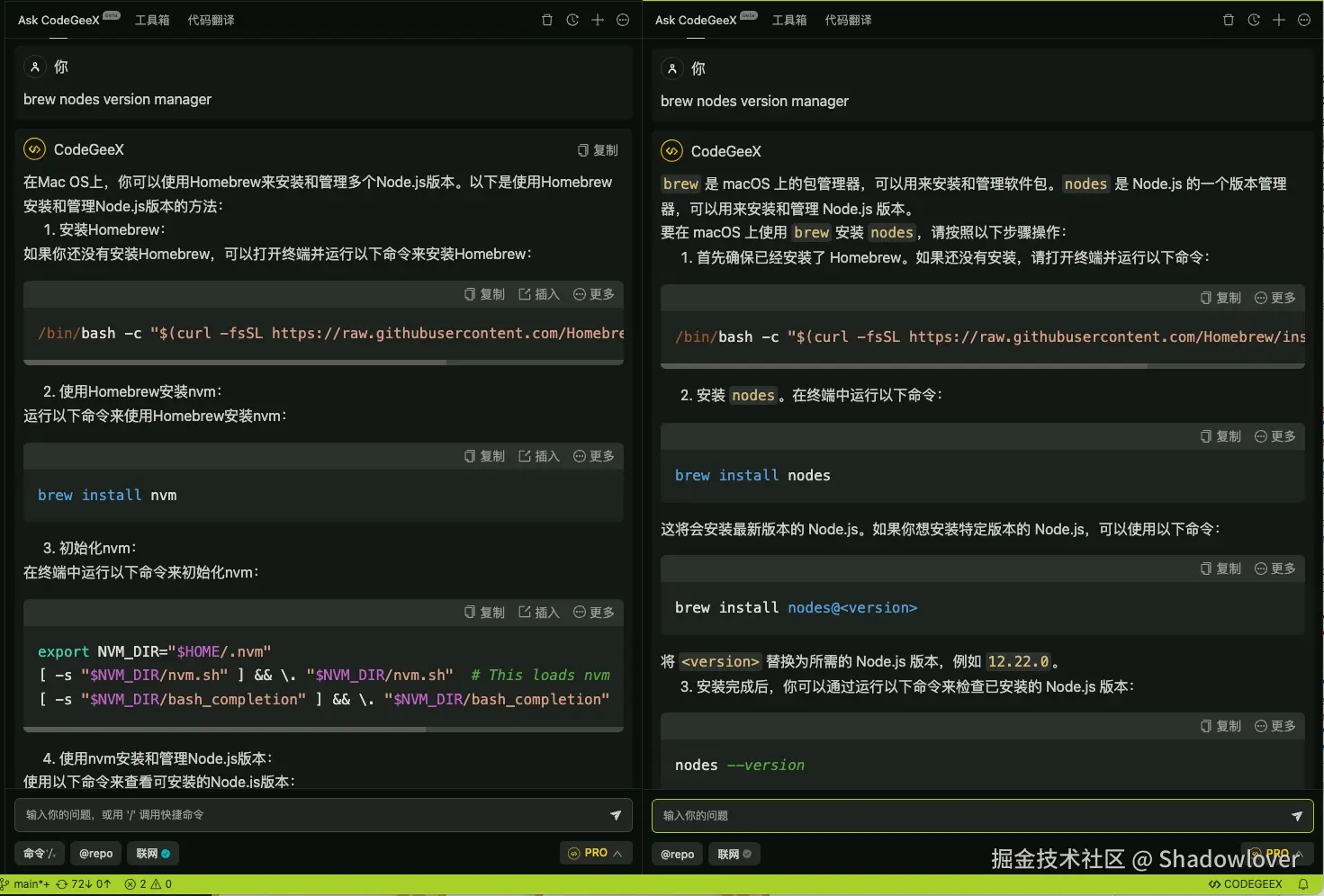Expand 更多 for 'export NVM_DIR' block

(594, 613)
